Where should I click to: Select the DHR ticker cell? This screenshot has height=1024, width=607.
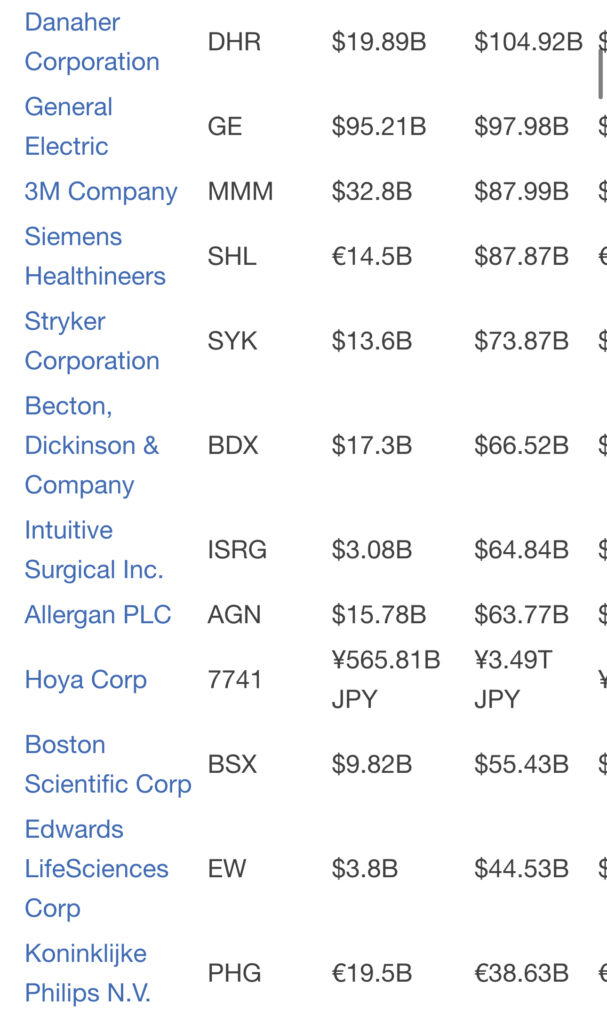coord(235,42)
